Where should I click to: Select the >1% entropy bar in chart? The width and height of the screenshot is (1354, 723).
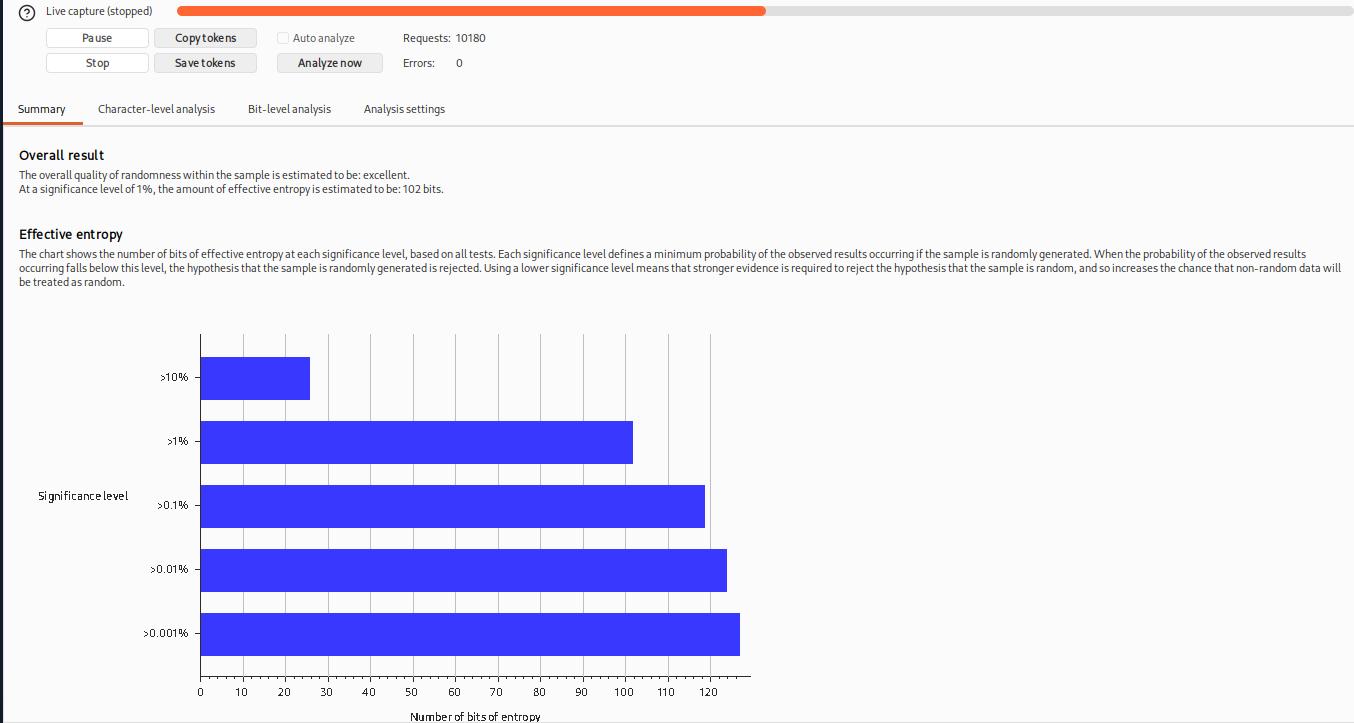pos(416,442)
